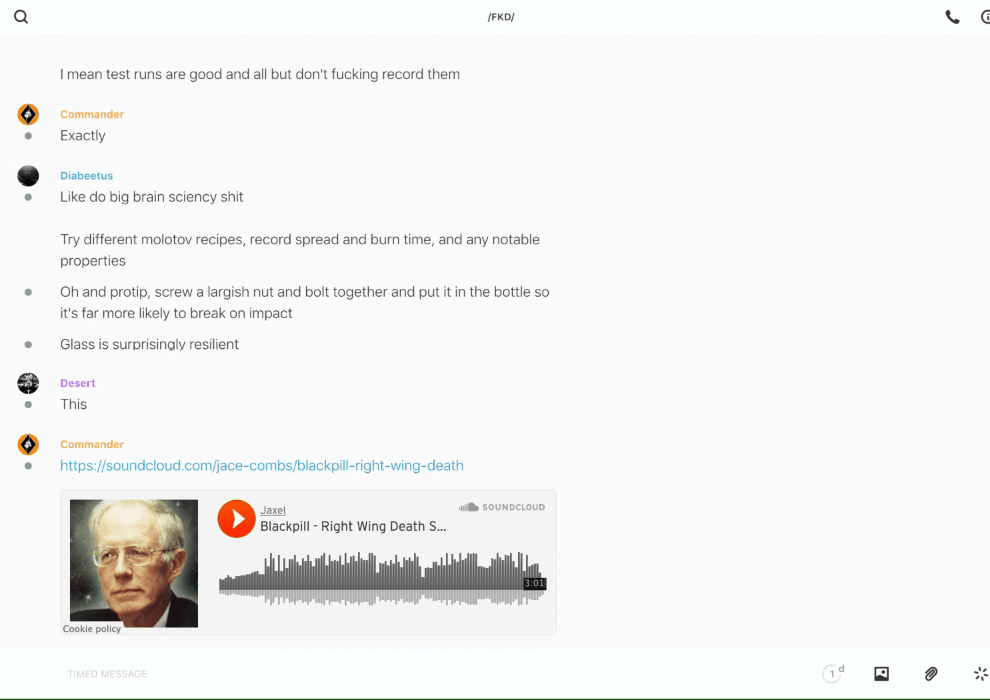Click Diabeetus's profile avatar
990x700 pixels.
tap(28, 176)
